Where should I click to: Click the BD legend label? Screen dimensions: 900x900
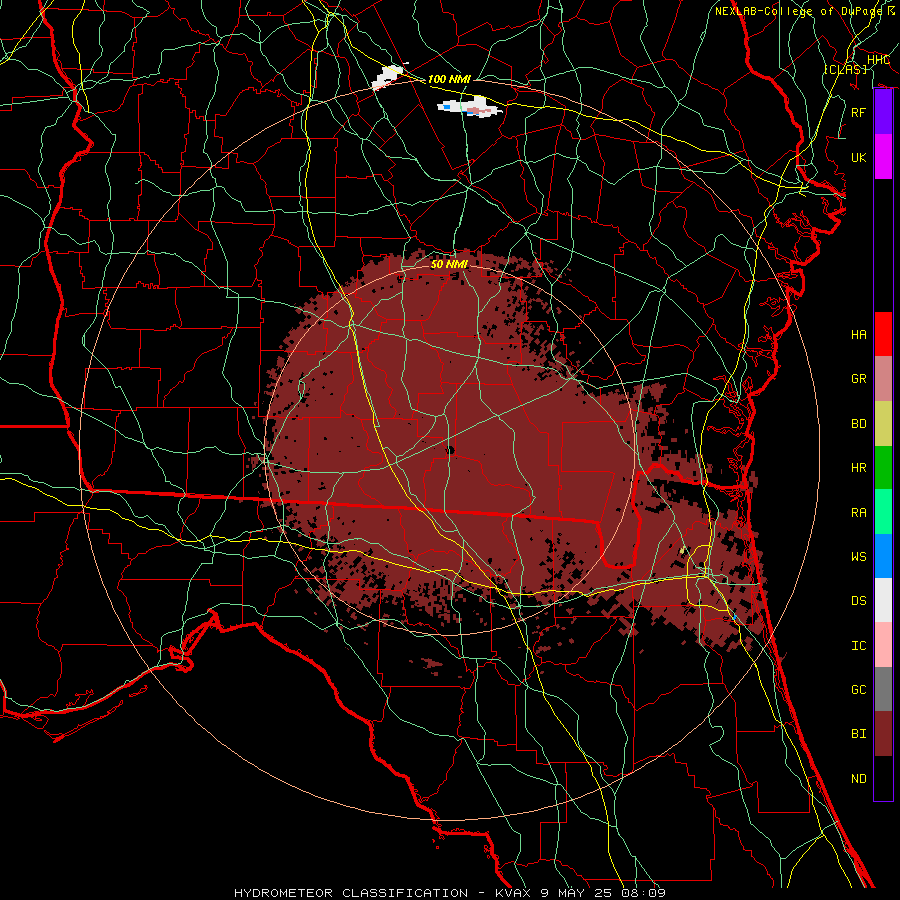[x=859, y=424]
